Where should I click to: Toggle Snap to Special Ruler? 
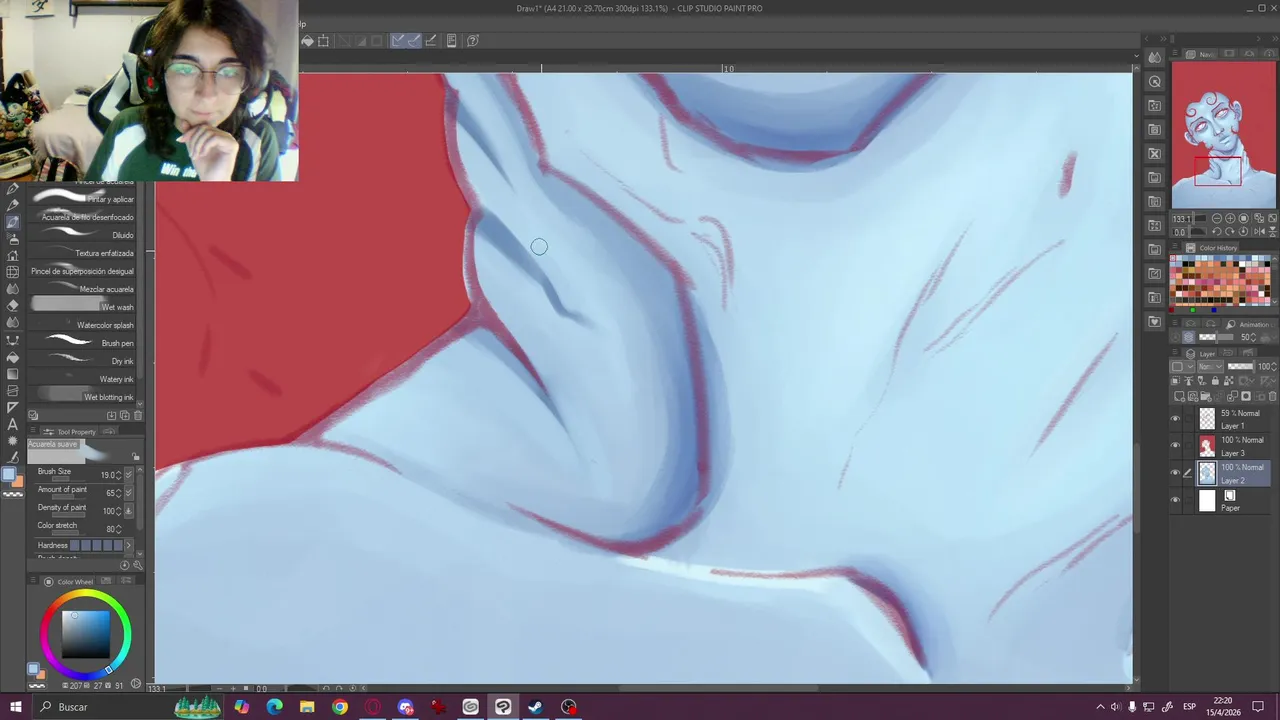[x=414, y=41]
